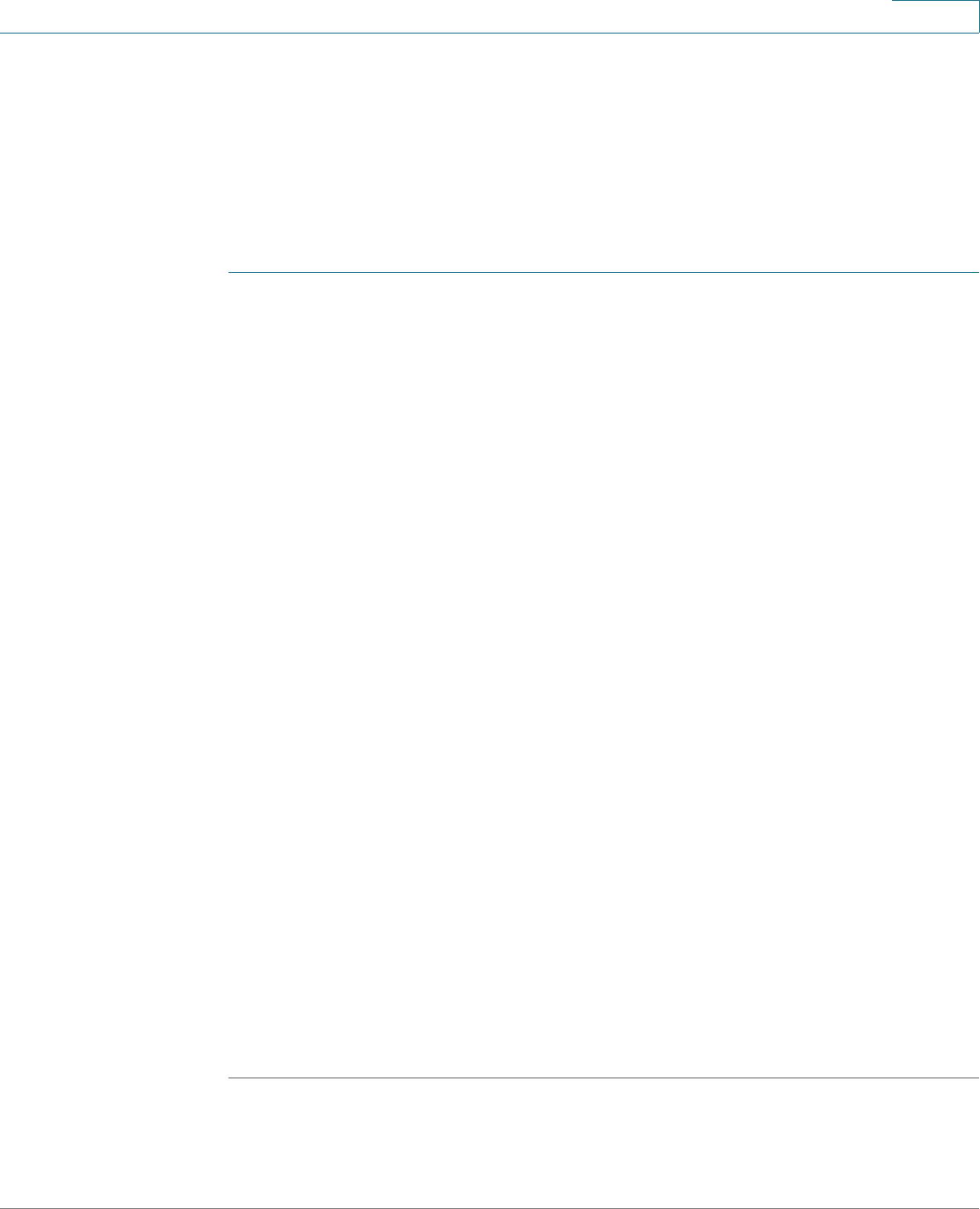980x1209 pixels.
Task: Click the lower blue horizontal rule
Action: 603,1077
